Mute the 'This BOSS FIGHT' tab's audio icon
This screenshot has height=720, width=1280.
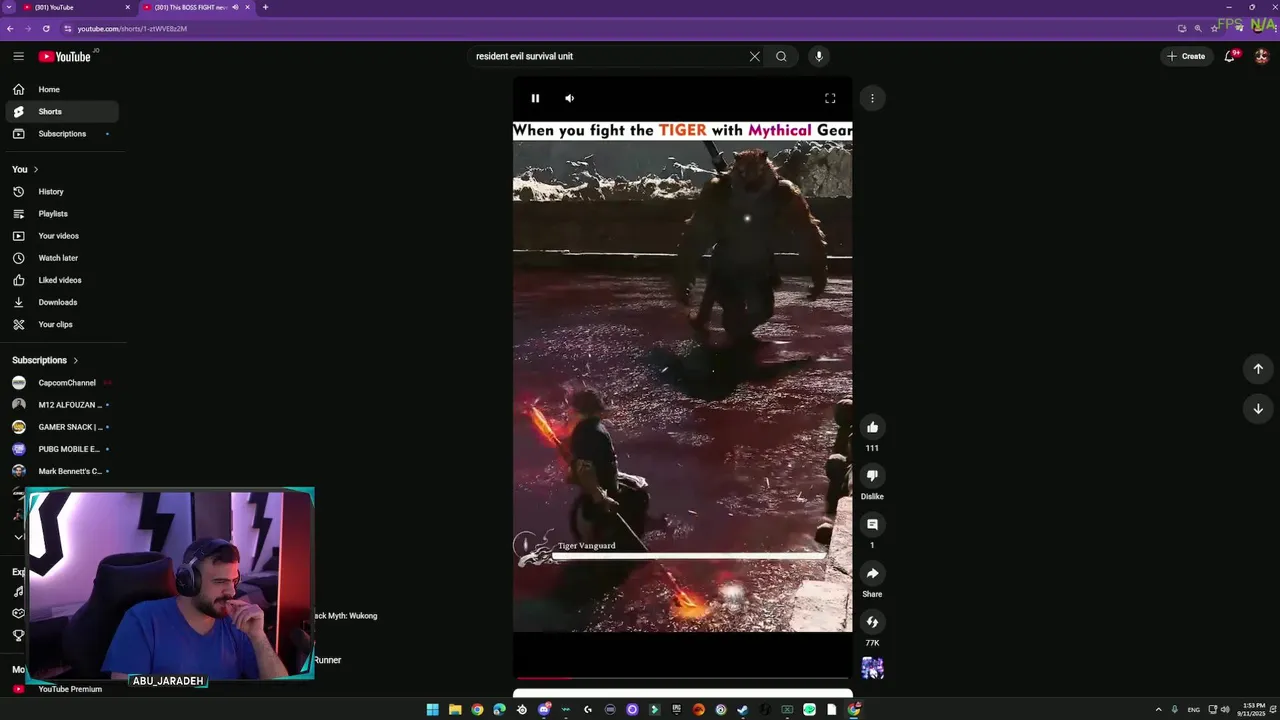pyautogui.click(x=236, y=7)
